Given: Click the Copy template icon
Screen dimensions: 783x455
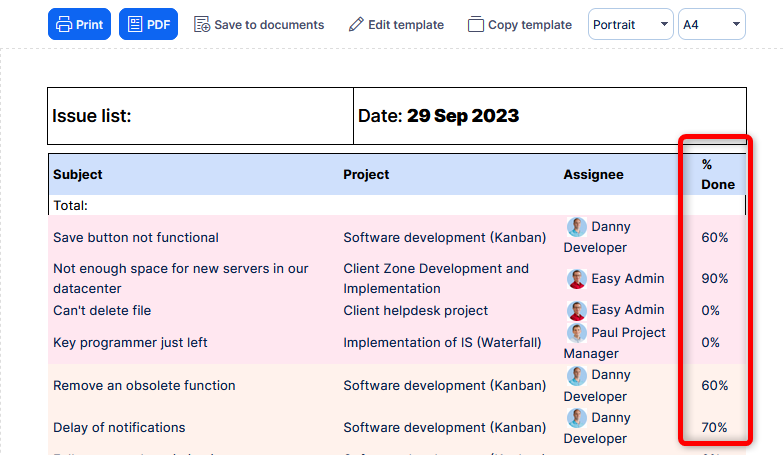Looking at the screenshot, I should (476, 24).
